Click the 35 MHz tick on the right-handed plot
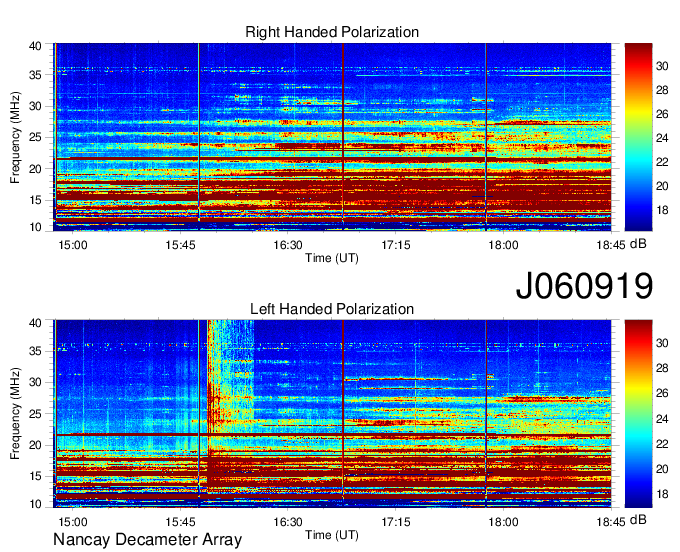The height and width of the screenshot is (552, 680). 35,75
